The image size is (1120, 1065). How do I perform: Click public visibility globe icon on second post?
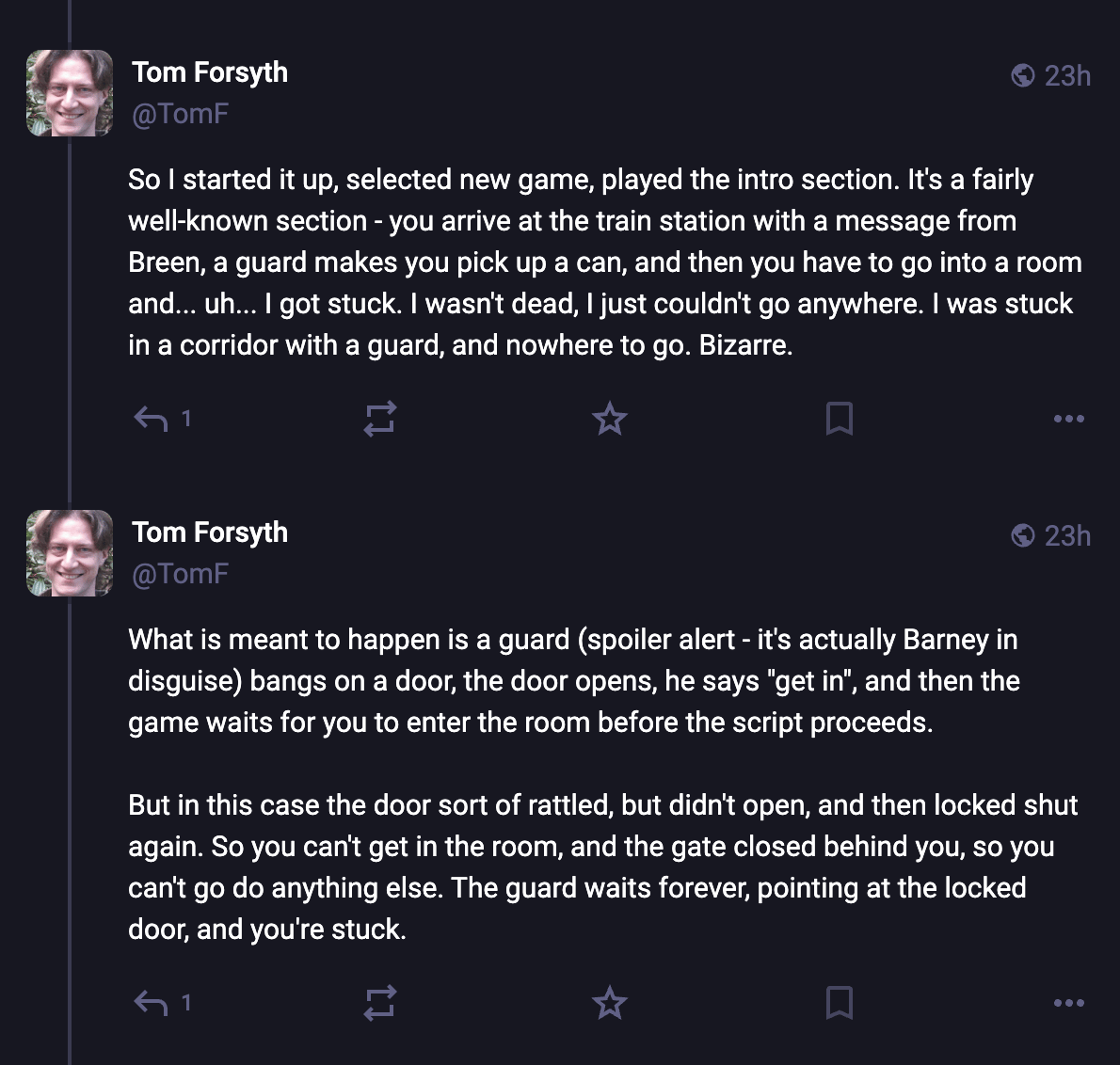[1023, 535]
